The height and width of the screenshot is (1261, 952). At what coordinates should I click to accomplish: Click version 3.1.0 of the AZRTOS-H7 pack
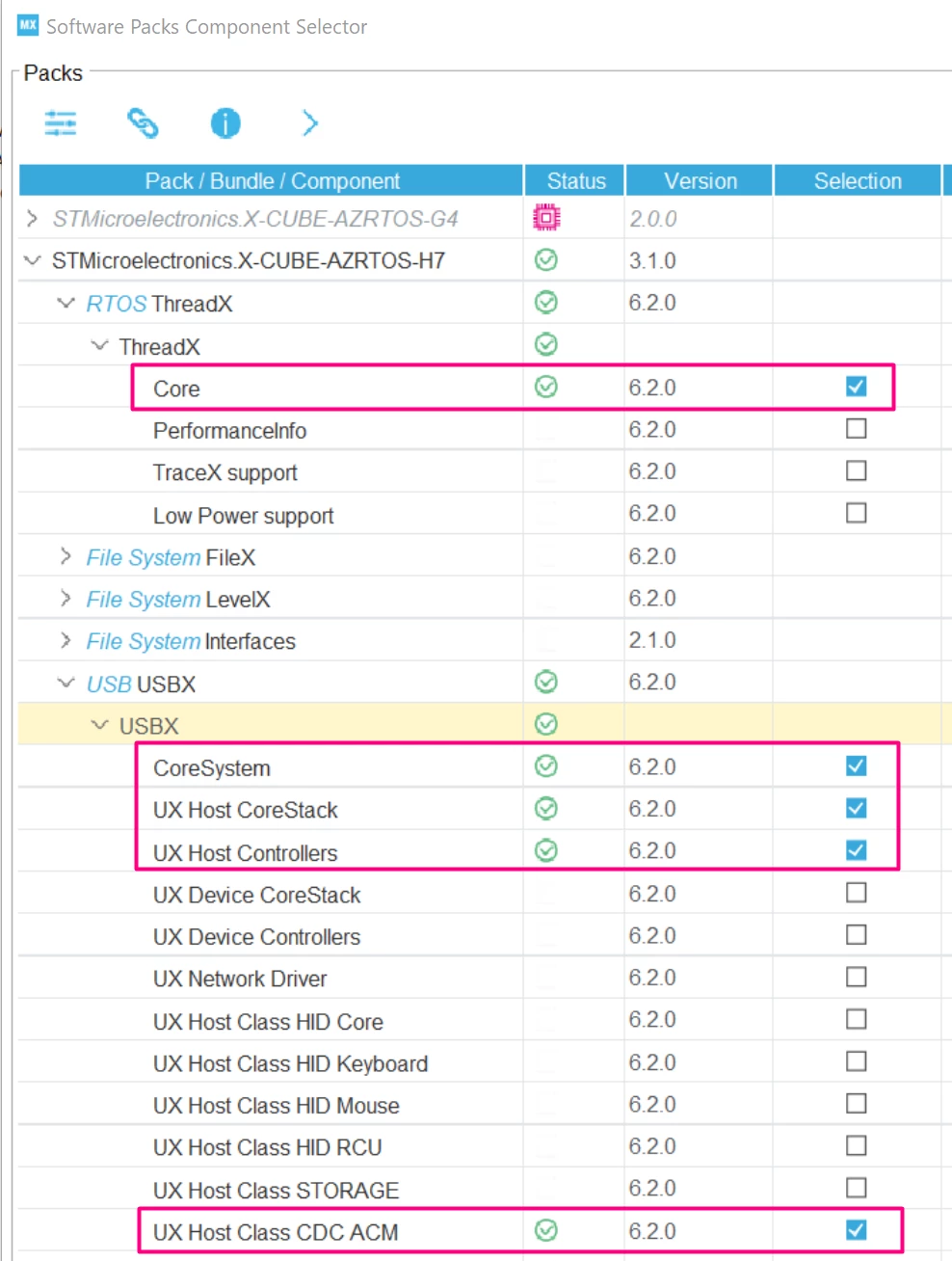coord(652,261)
